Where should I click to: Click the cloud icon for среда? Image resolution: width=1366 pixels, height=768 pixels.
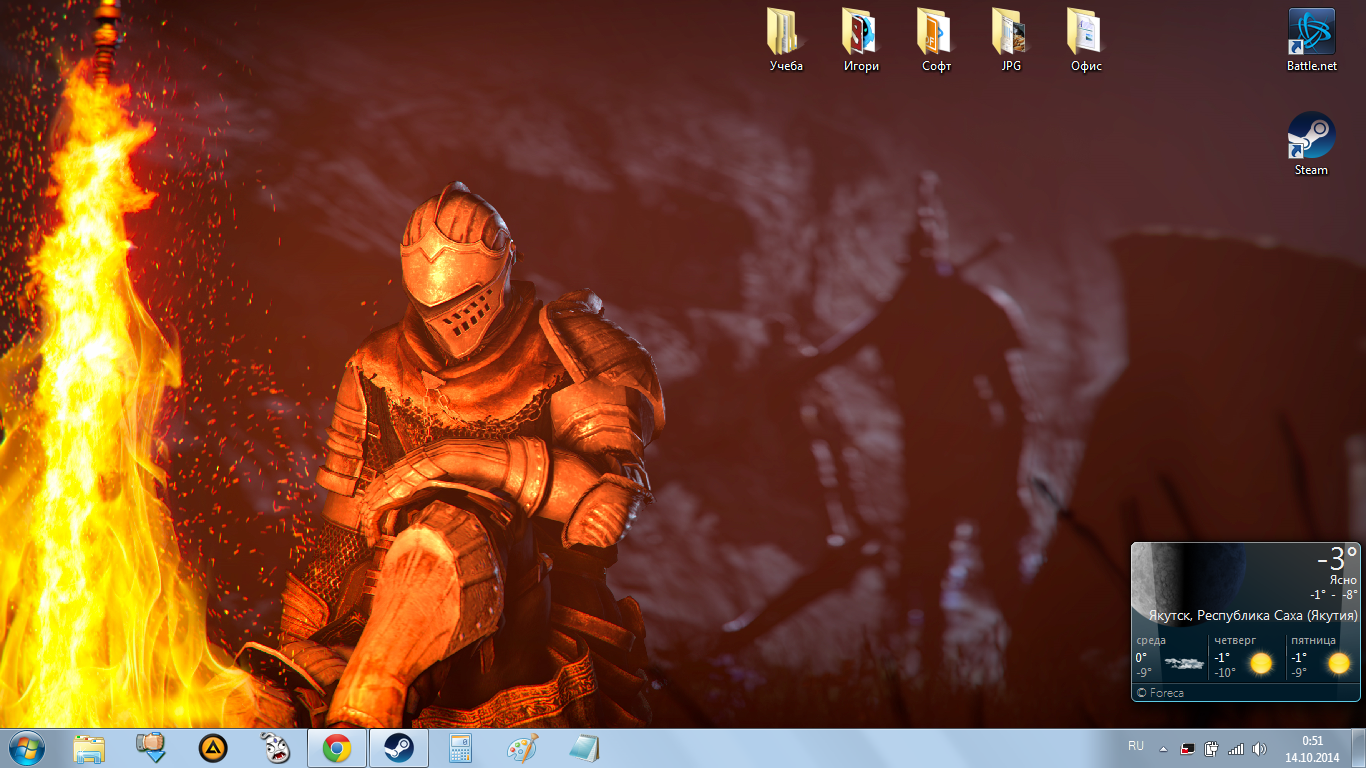(x=1185, y=662)
